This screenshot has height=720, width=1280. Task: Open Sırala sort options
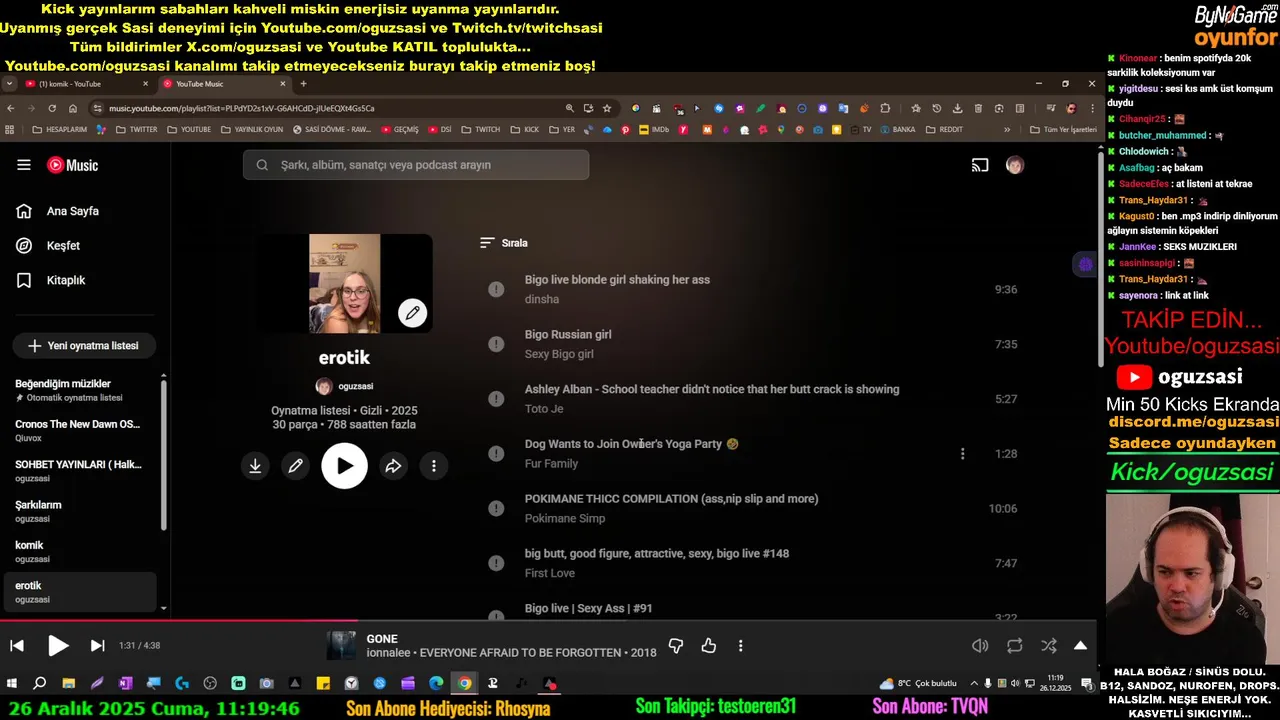pyautogui.click(x=503, y=243)
